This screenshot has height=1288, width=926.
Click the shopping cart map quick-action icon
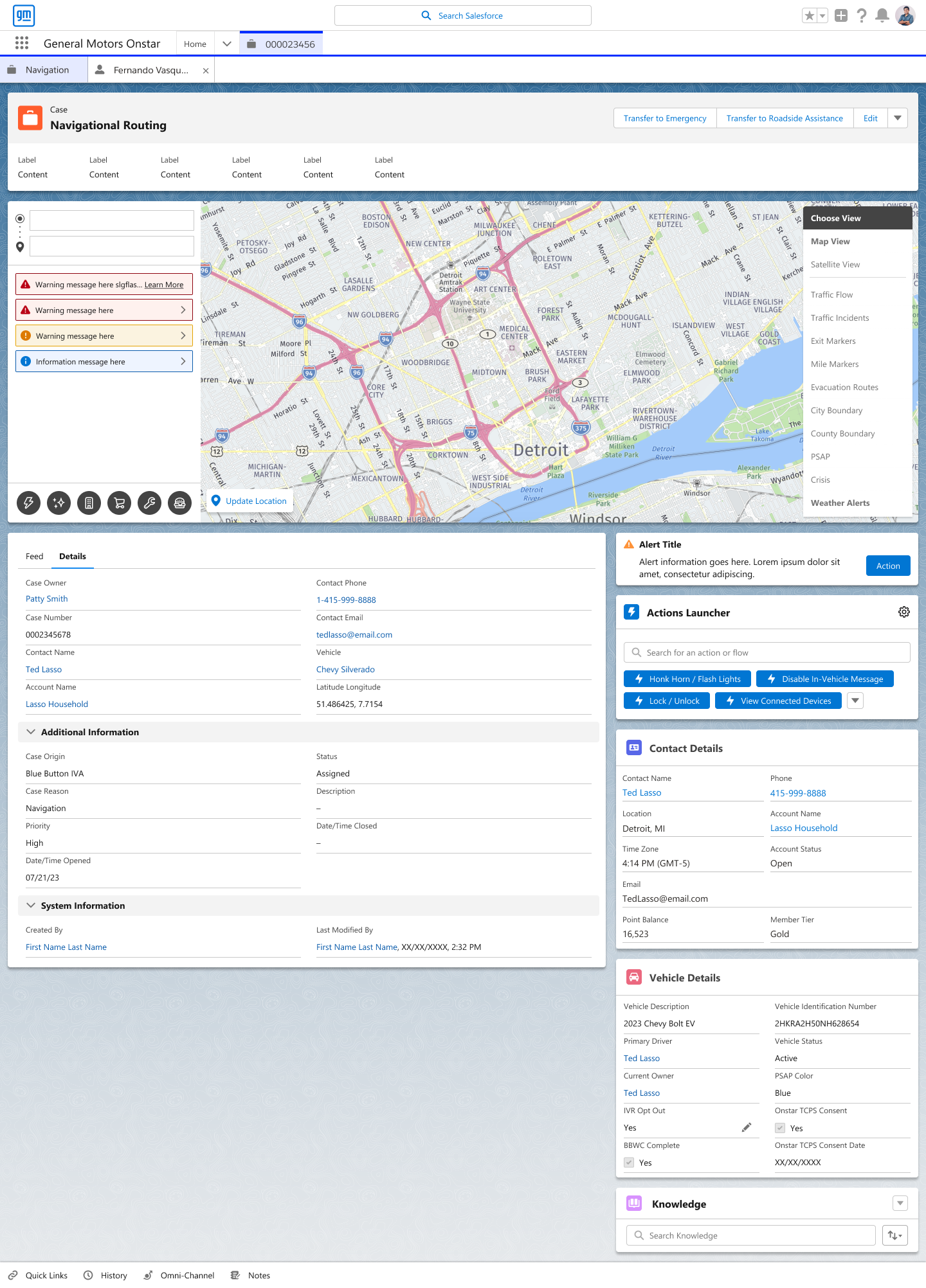[119, 503]
